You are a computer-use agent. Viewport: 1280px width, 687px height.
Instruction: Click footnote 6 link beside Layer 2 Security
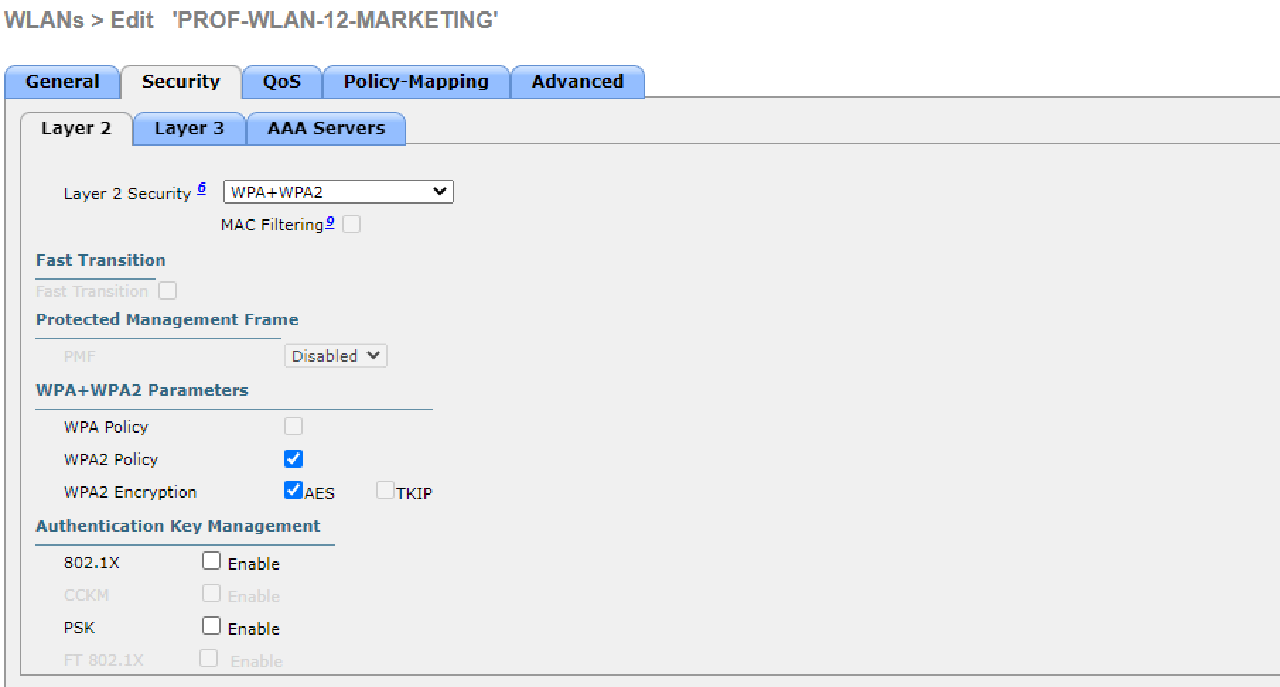pos(201,188)
